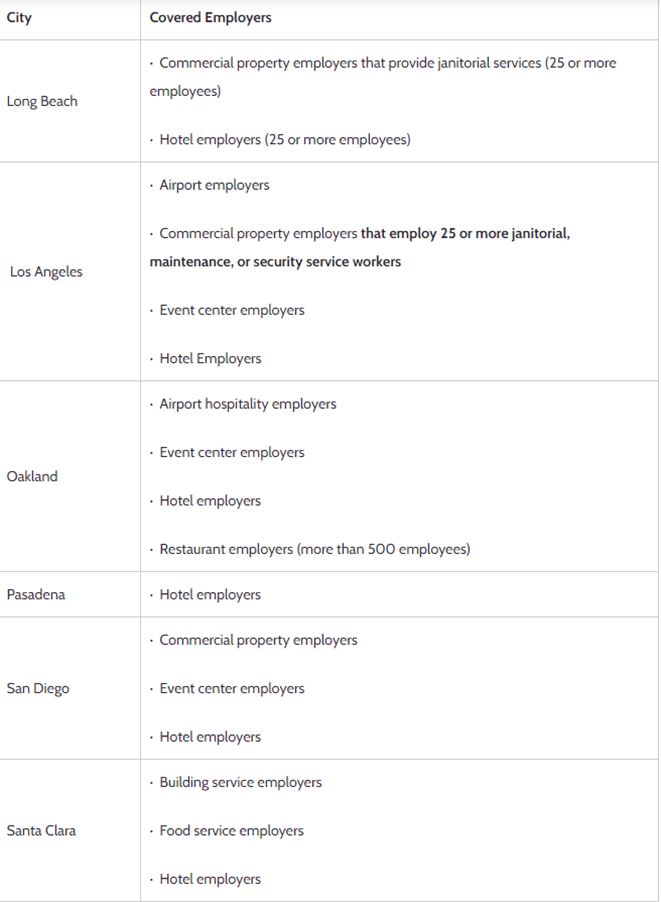Select the Pasadena city cell
Viewport: 661px width, 902px height.
click(36, 594)
